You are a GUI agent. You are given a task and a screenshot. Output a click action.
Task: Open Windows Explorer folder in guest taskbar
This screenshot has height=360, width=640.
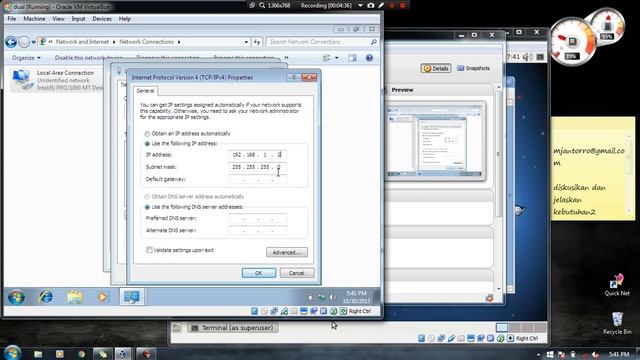pyautogui.click(x=75, y=297)
